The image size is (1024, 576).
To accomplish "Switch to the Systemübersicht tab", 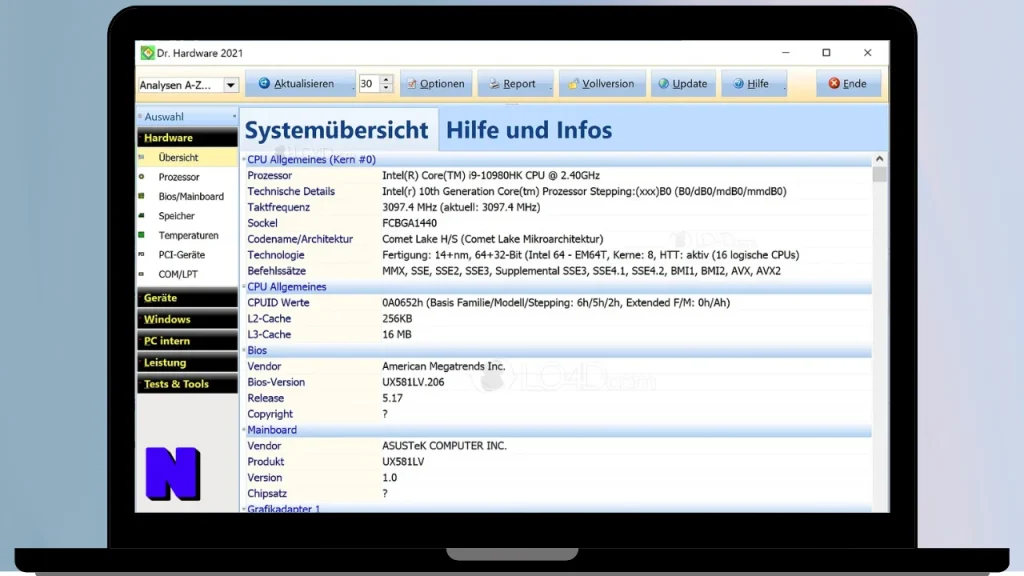I will coord(337,130).
